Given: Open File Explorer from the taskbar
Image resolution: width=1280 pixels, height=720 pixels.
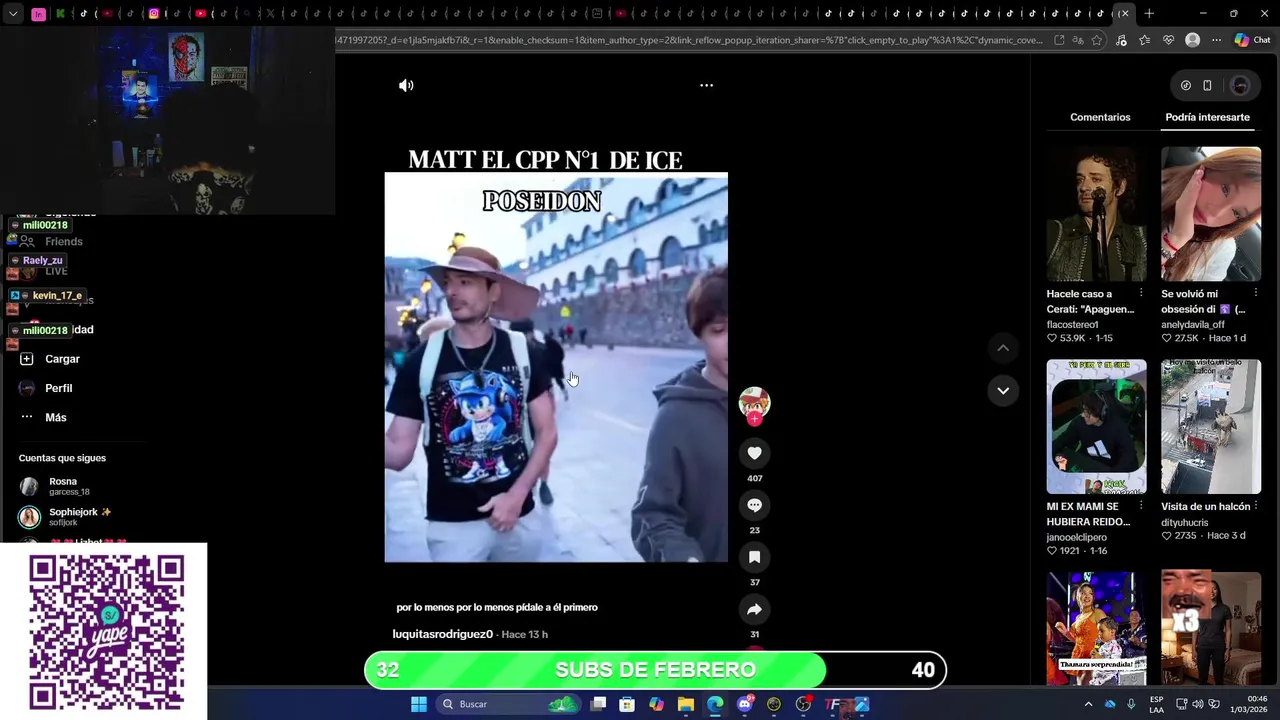Looking at the screenshot, I should (x=686, y=704).
